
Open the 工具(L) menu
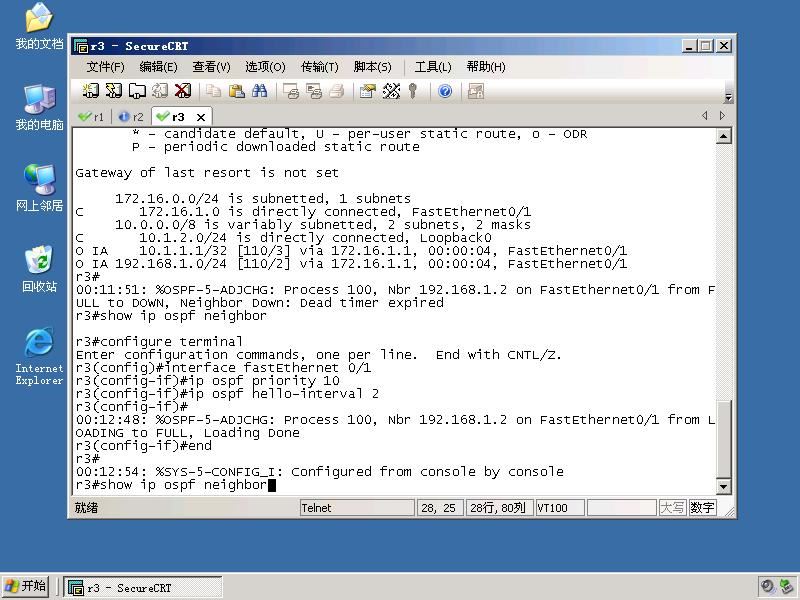(x=433, y=67)
